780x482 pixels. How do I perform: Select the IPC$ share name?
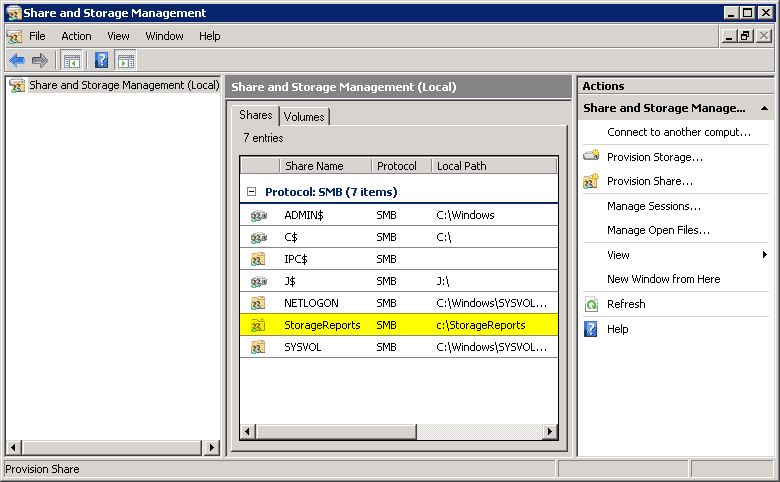click(x=295, y=260)
